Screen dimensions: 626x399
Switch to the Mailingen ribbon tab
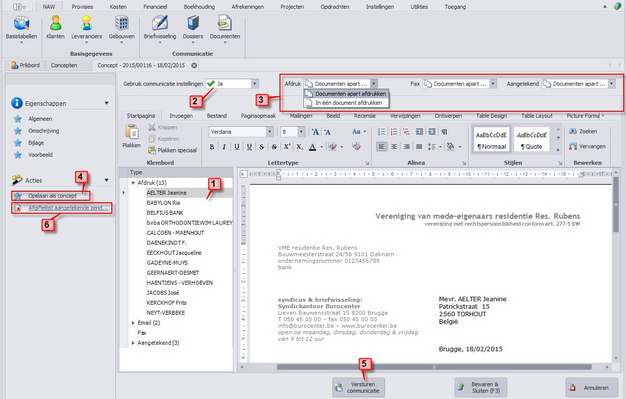tap(301, 116)
